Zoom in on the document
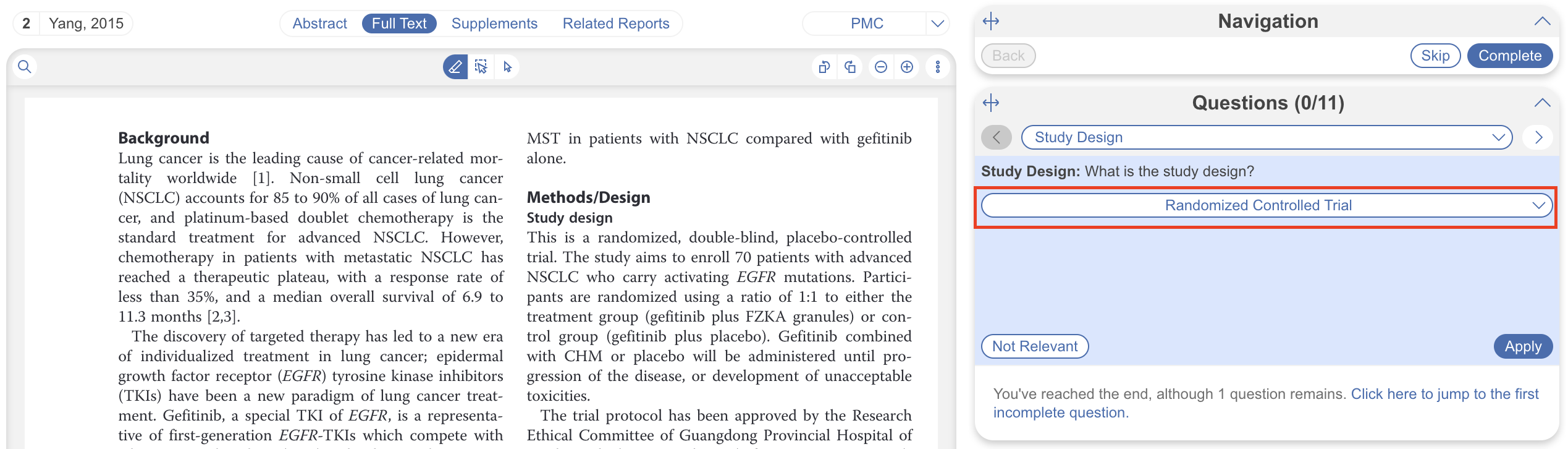This screenshot has width=1568, height=449. point(907,67)
